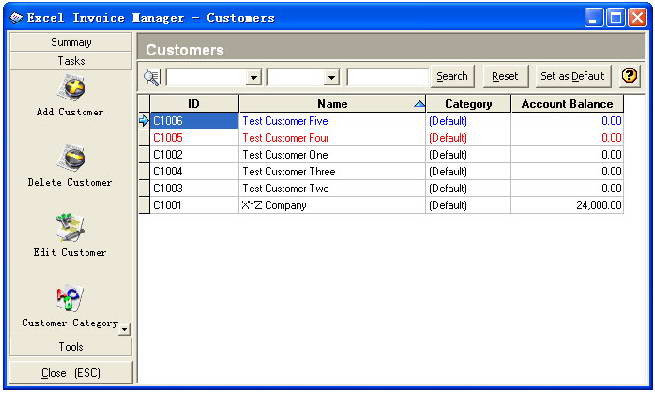Click the row selector for C1005
This screenshot has width=655, height=393.
pyautogui.click(x=144, y=138)
